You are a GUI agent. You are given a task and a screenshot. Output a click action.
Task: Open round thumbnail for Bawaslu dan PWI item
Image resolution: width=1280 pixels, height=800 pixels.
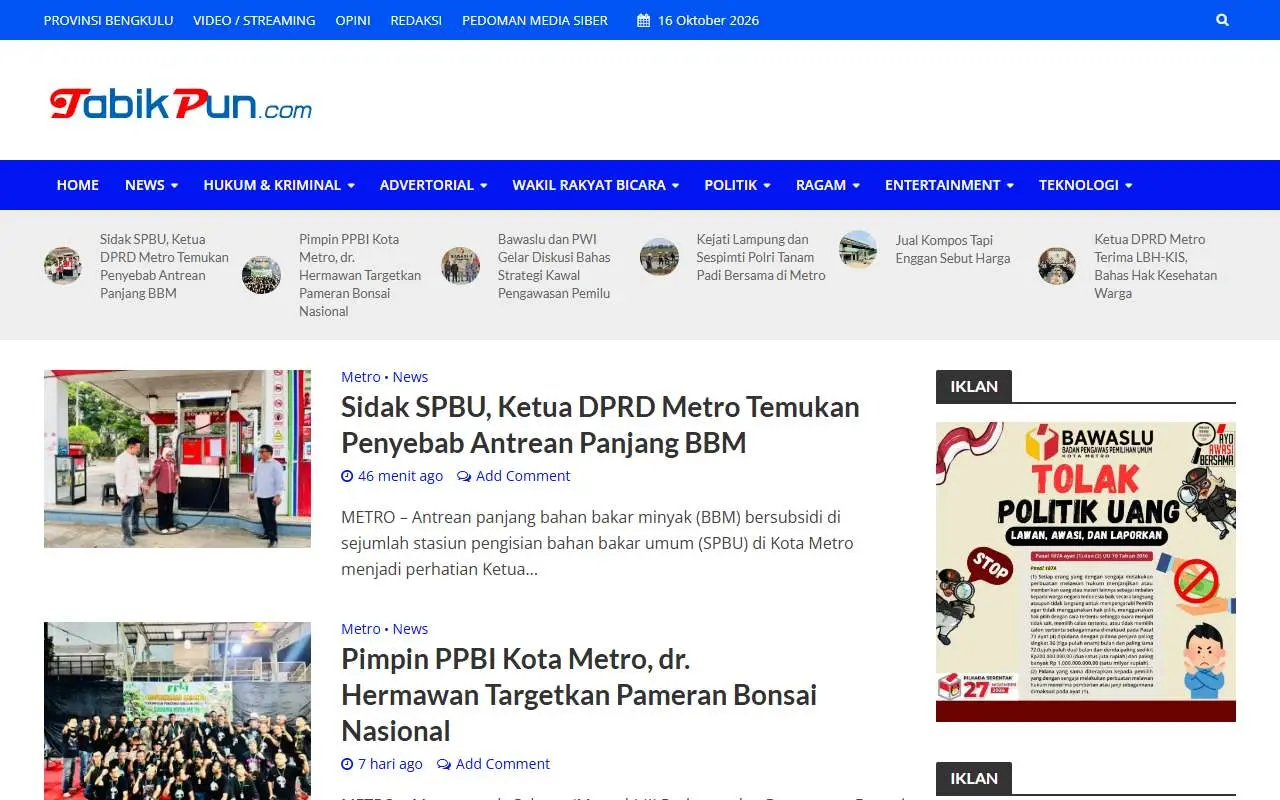click(460, 266)
